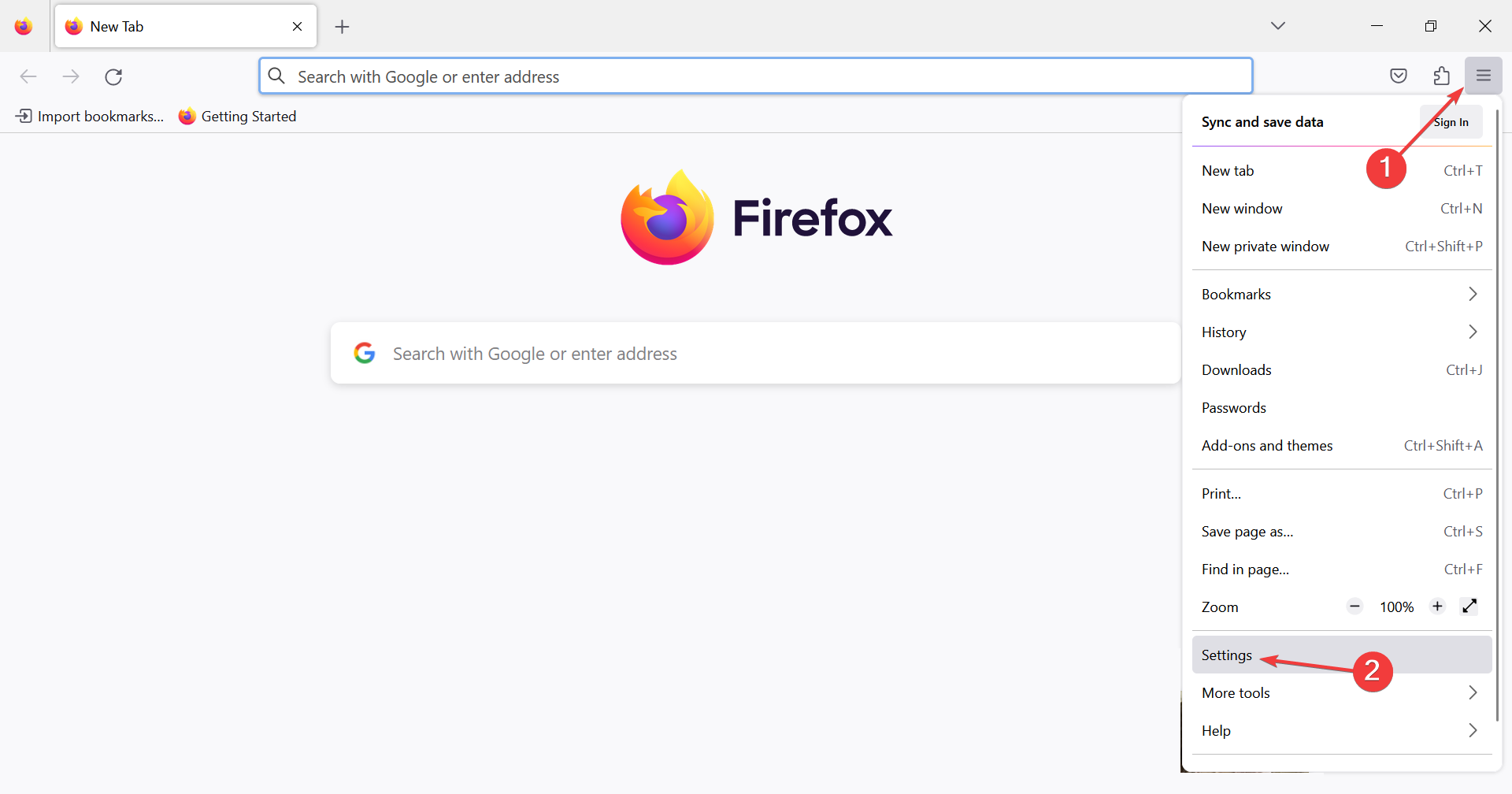Click the Save to Pocket icon
Screen dimensions: 1512x794
(x=1399, y=76)
